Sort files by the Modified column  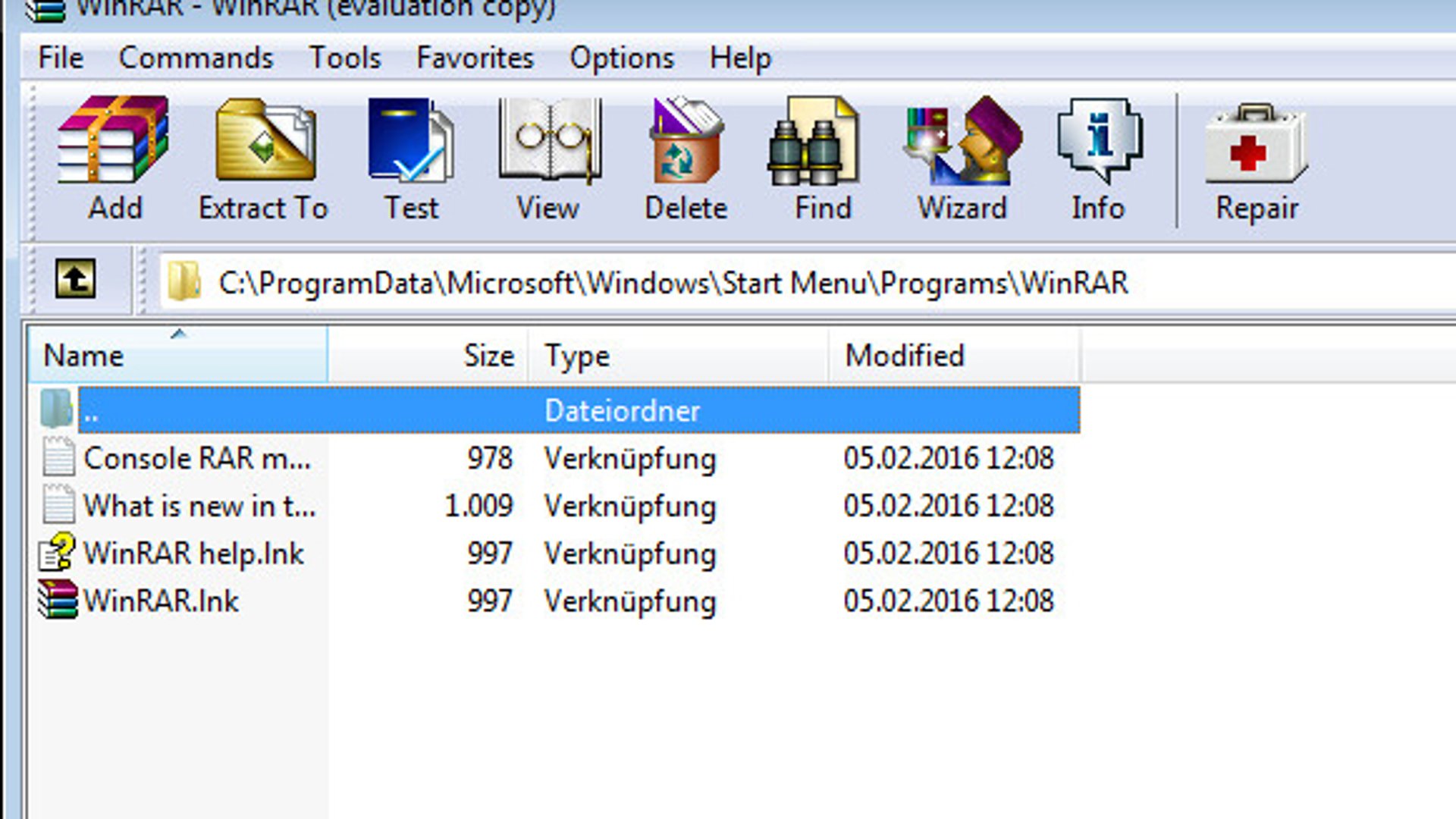click(904, 355)
